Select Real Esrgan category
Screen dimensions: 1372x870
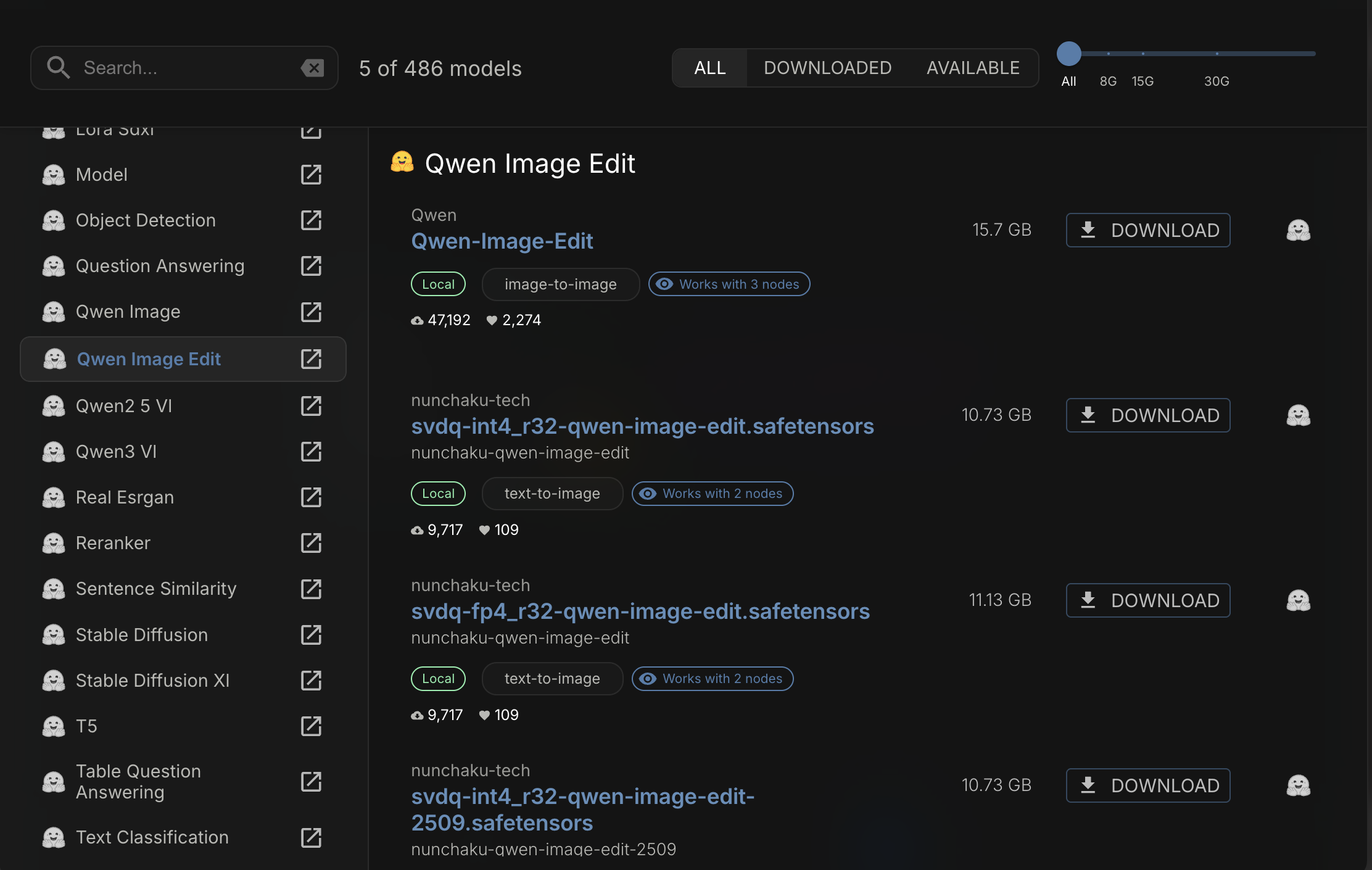(x=183, y=497)
